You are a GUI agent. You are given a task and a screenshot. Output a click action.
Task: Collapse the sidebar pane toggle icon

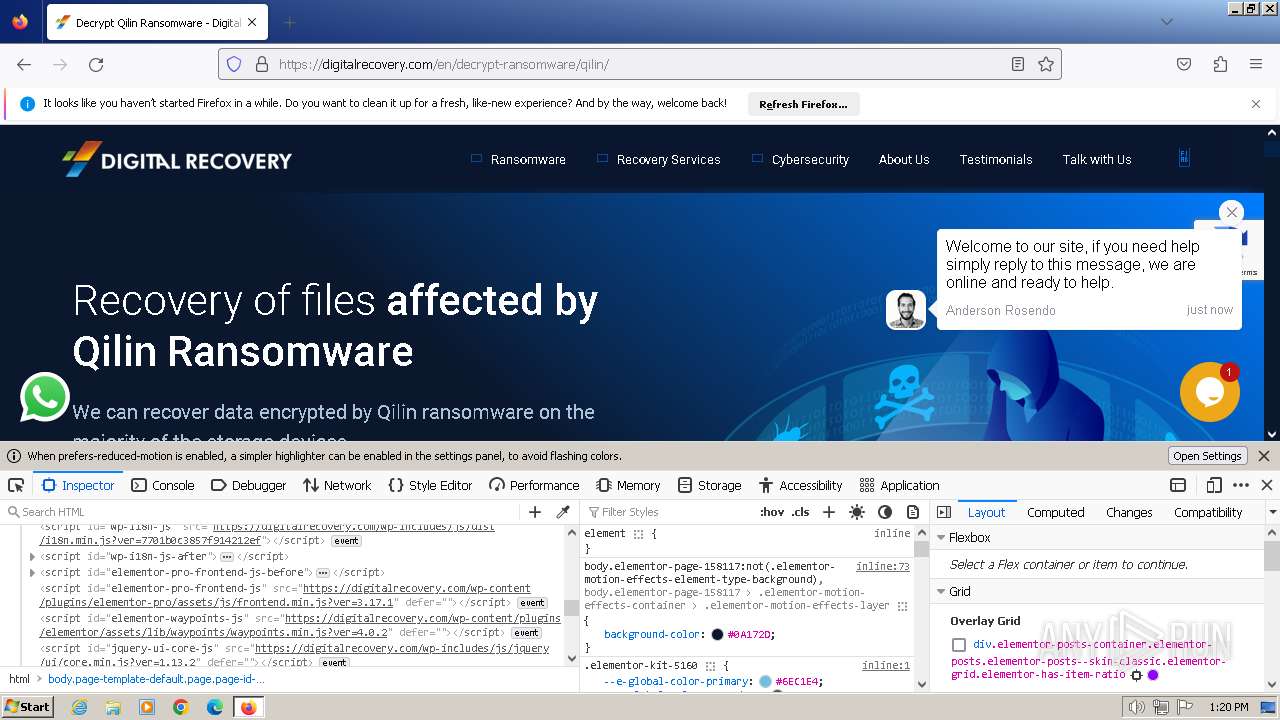click(944, 512)
